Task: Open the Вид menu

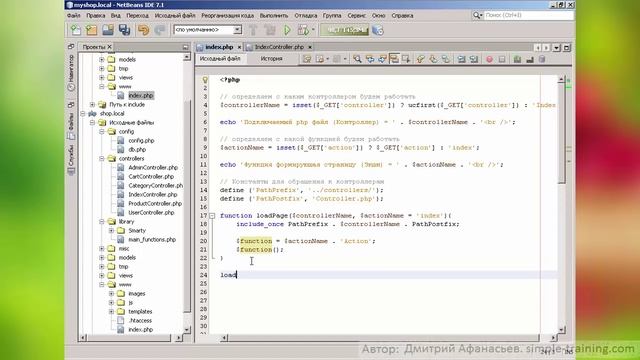Action: [116, 16]
